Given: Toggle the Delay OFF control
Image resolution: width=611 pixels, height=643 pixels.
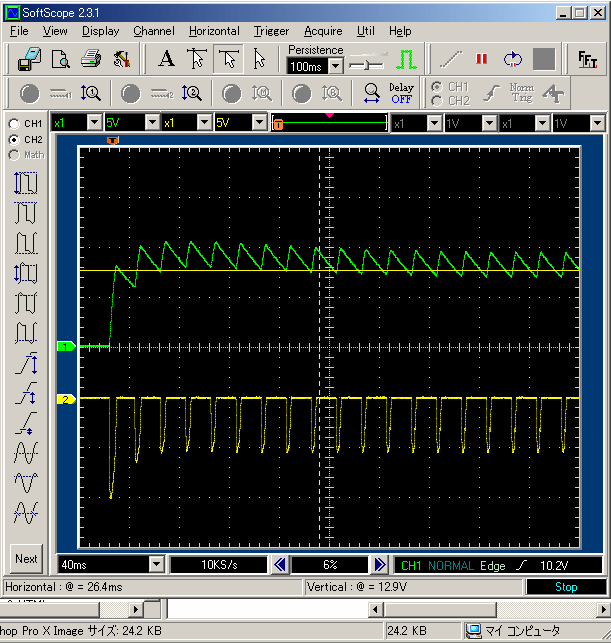Looking at the screenshot, I should 401,94.
